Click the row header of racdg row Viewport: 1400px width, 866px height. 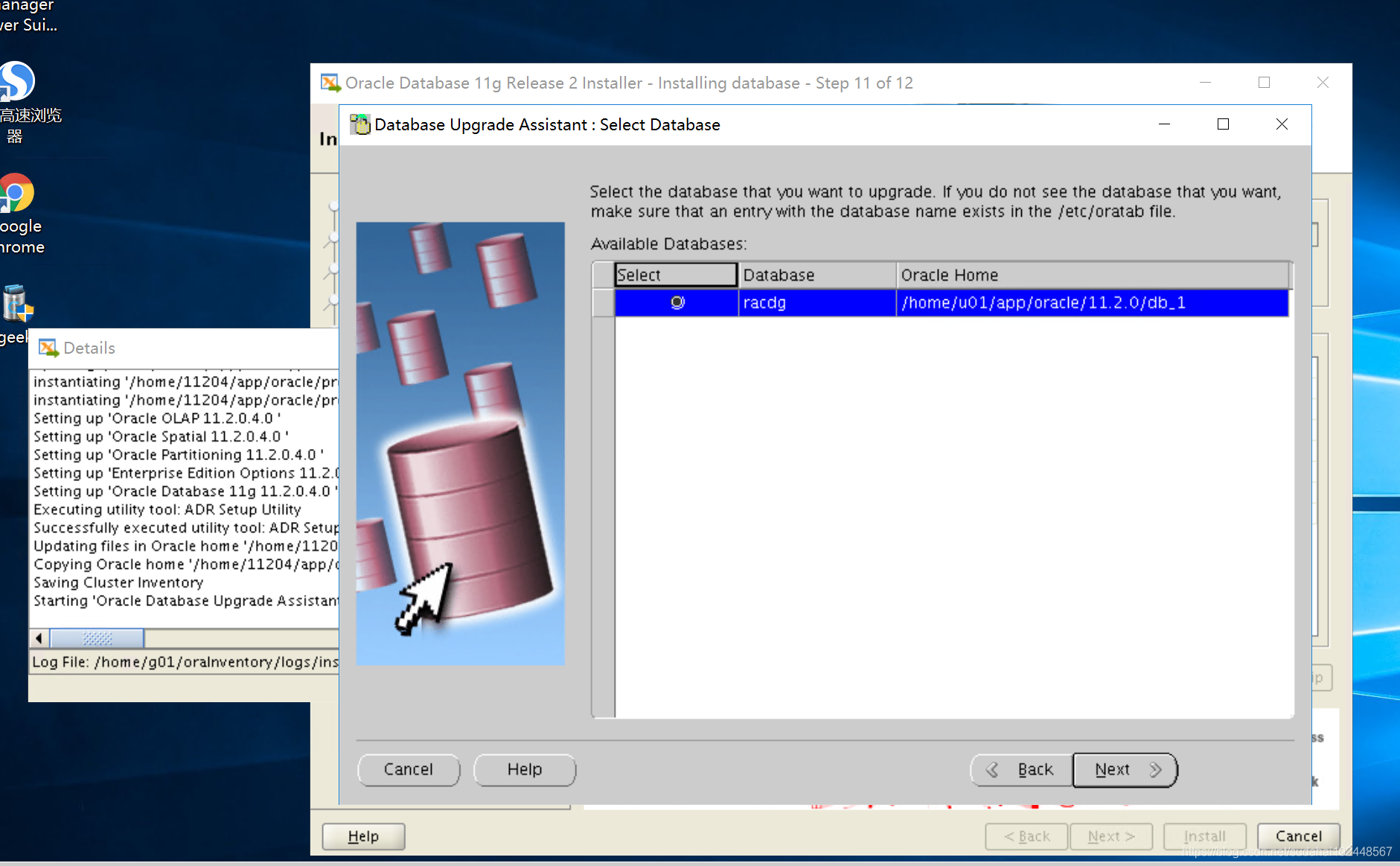click(x=604, y=302)
